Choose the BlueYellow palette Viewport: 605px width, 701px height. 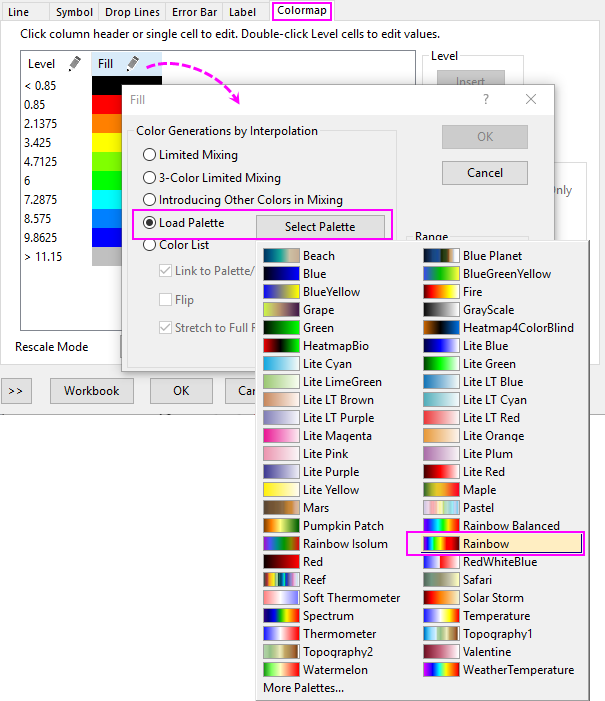click(312, 292)
